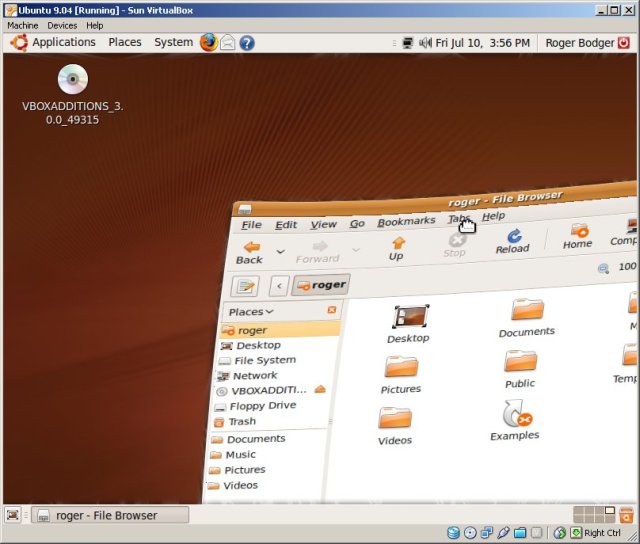Click the Forward toolbar button
Screen dimensions: 640x544
click(x=318, y=252)
